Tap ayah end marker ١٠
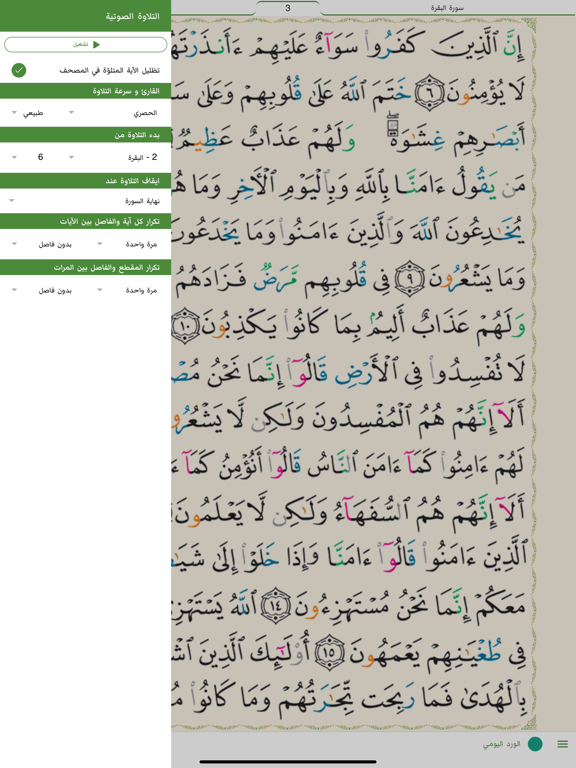Image resolution: width=576 pixels, height=768 pixels. [185, 325]
